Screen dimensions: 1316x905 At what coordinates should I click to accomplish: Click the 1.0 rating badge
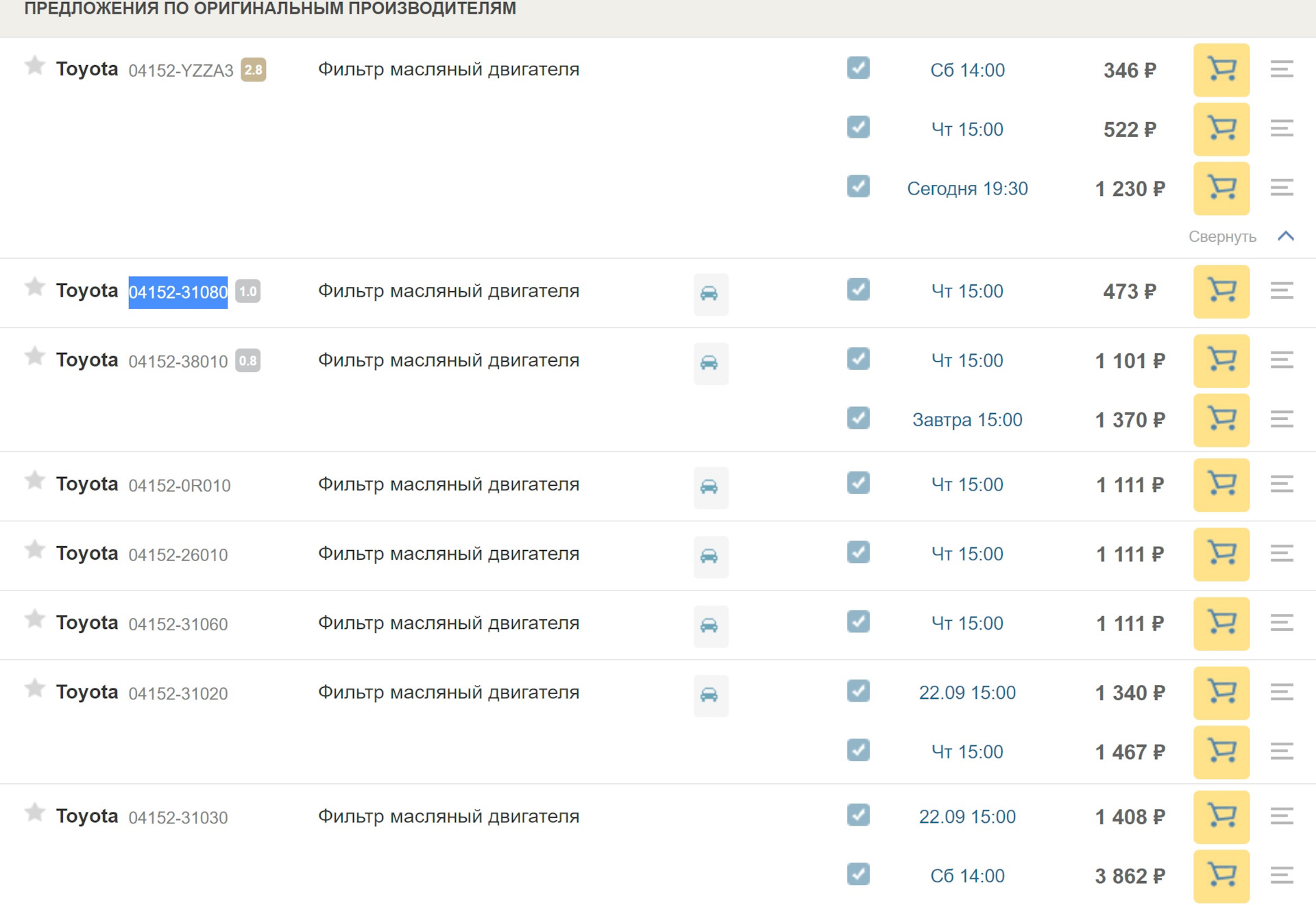point(247,291)
